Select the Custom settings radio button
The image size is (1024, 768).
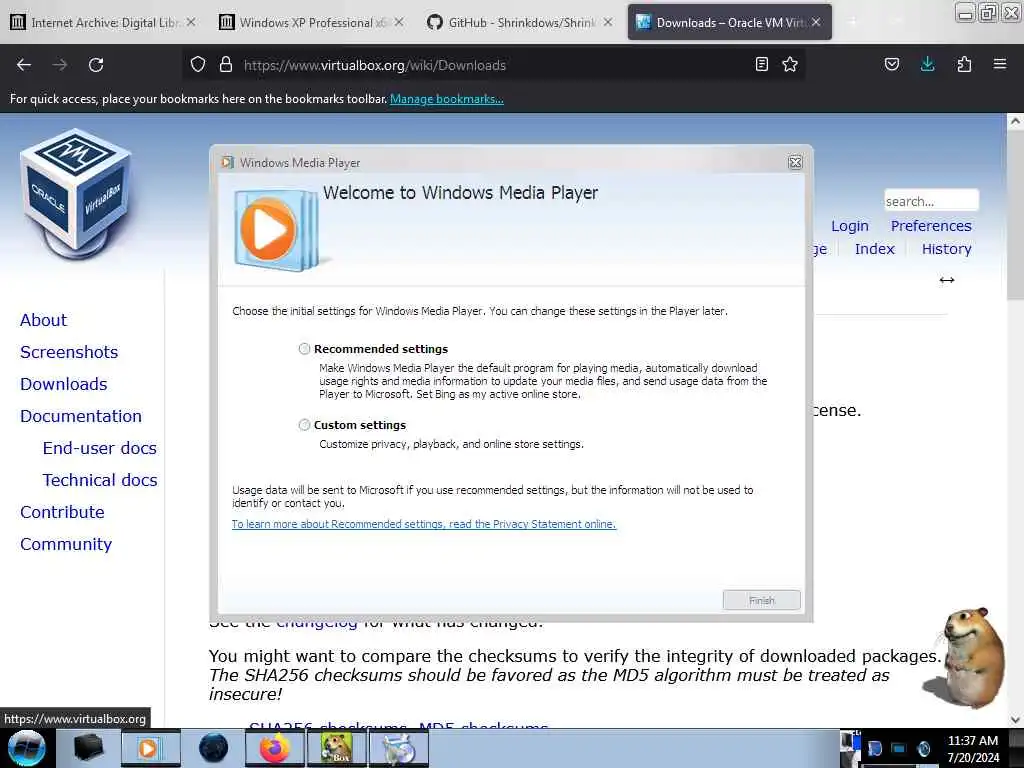tap(304, 425)
